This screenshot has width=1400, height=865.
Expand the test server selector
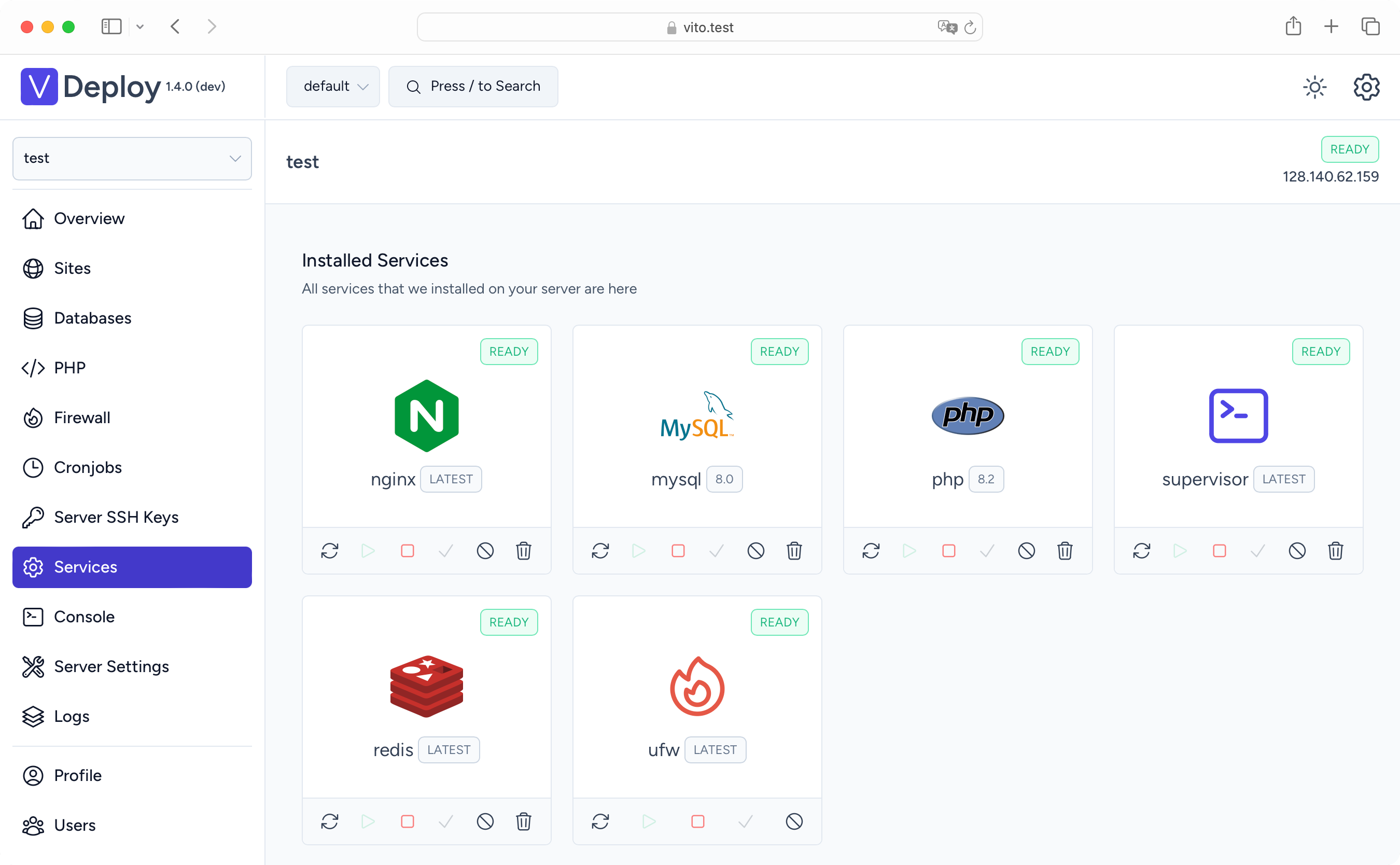[x=132, y=158]
